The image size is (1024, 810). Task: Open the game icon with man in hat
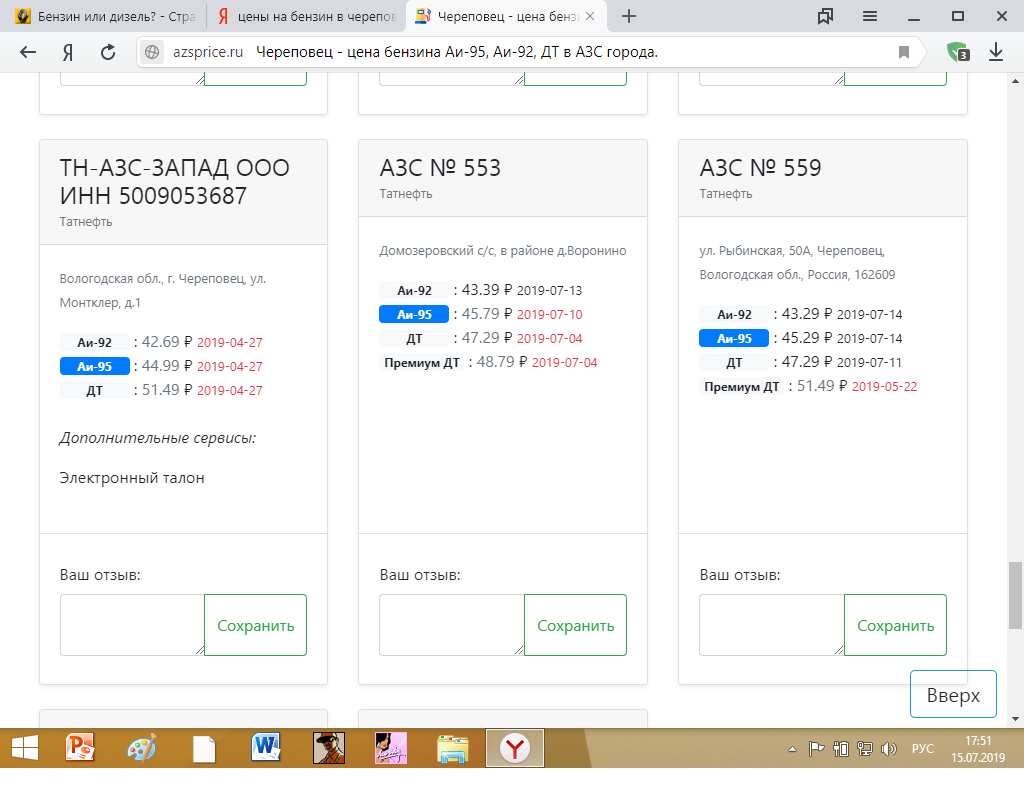[328, 748]
